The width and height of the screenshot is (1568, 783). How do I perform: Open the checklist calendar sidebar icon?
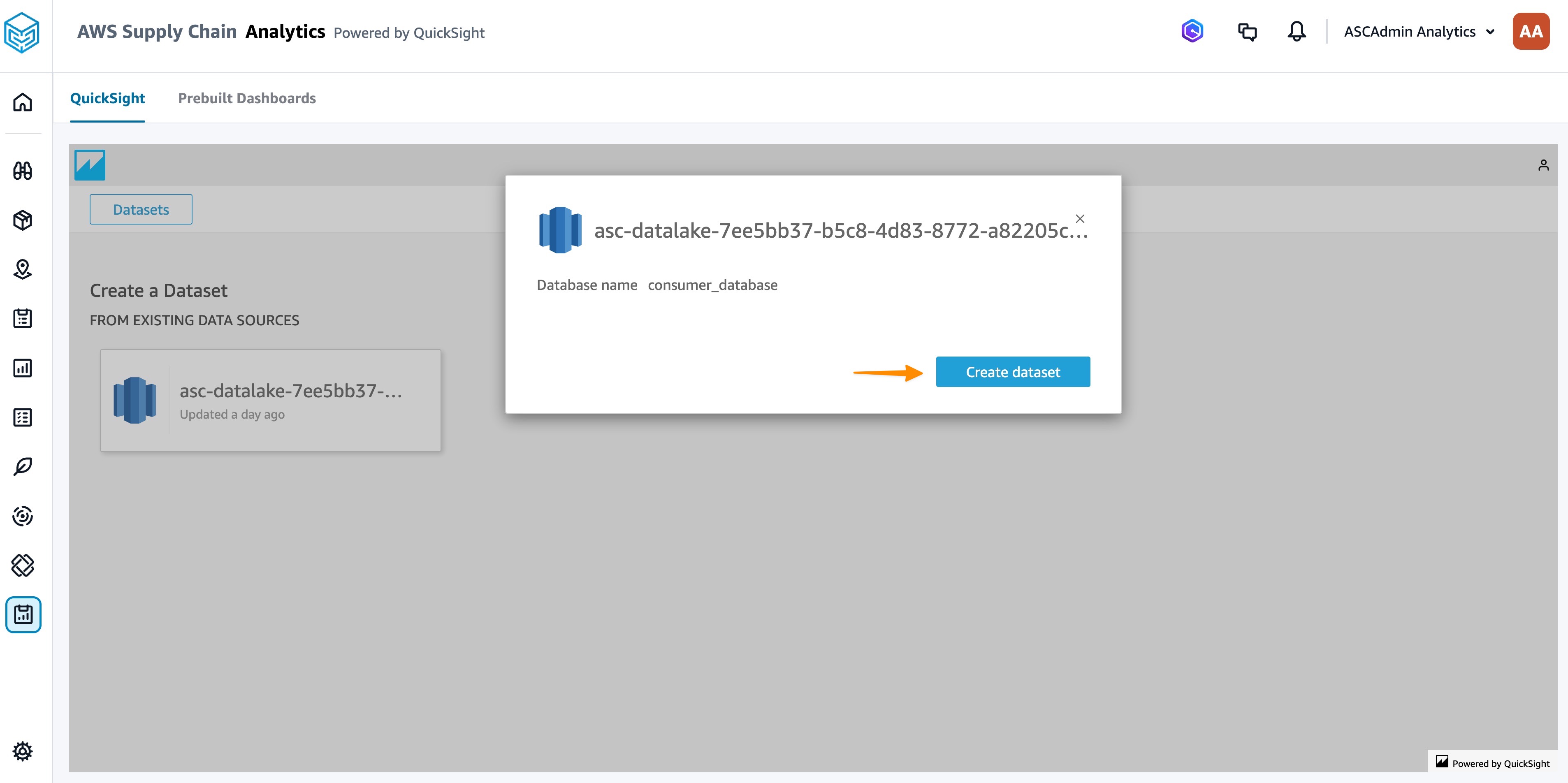click(23, 318)
